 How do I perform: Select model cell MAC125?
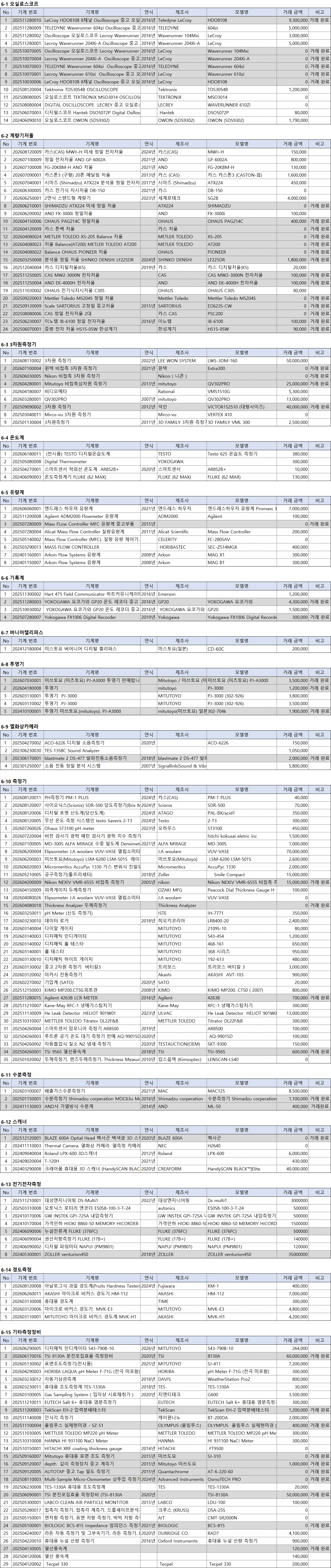241,1091
